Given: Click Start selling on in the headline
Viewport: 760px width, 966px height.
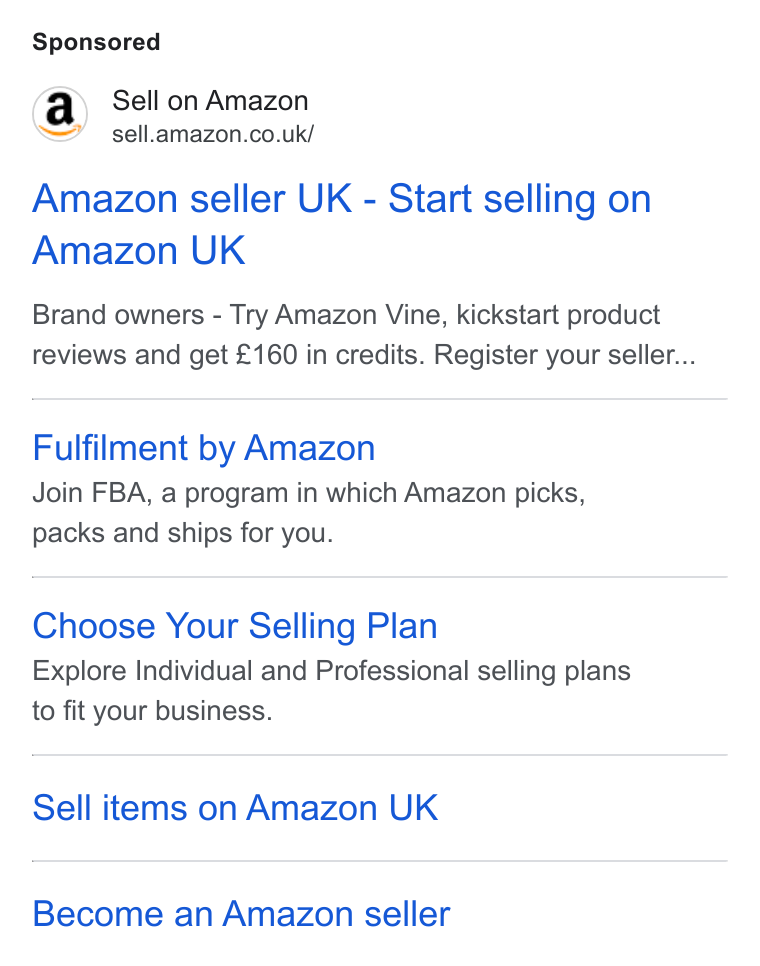Looking at the screenshot, I should click(x=519, y=199).
